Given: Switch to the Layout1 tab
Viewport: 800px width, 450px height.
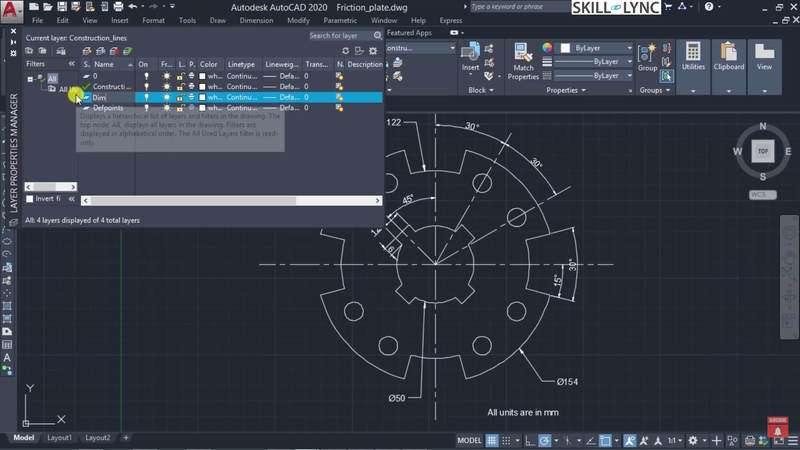Looking at the screenshot, I should pos(59,438).
